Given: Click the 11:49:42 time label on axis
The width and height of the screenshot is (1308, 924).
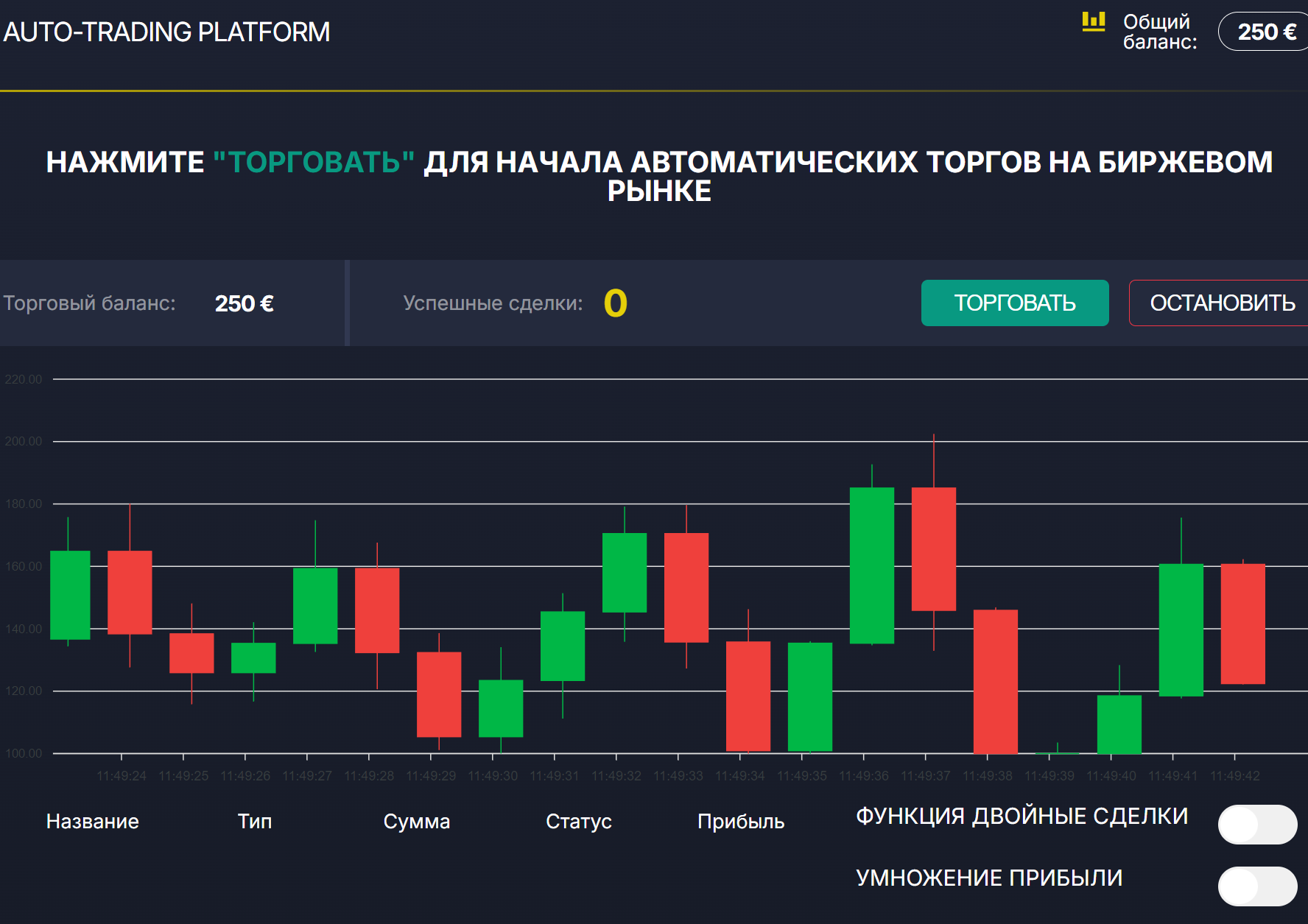Looking at the screenshot, I should (x=1234, y=776).
